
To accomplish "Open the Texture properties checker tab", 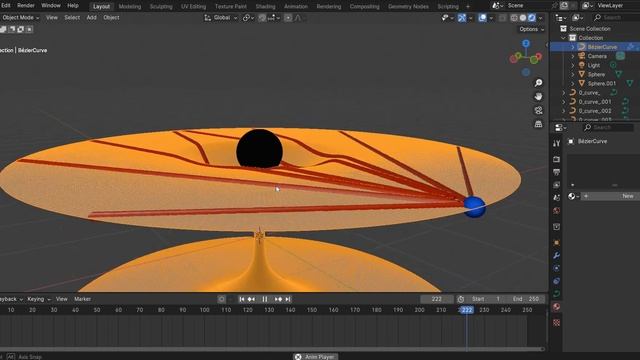I will click(x=556, y=322).
